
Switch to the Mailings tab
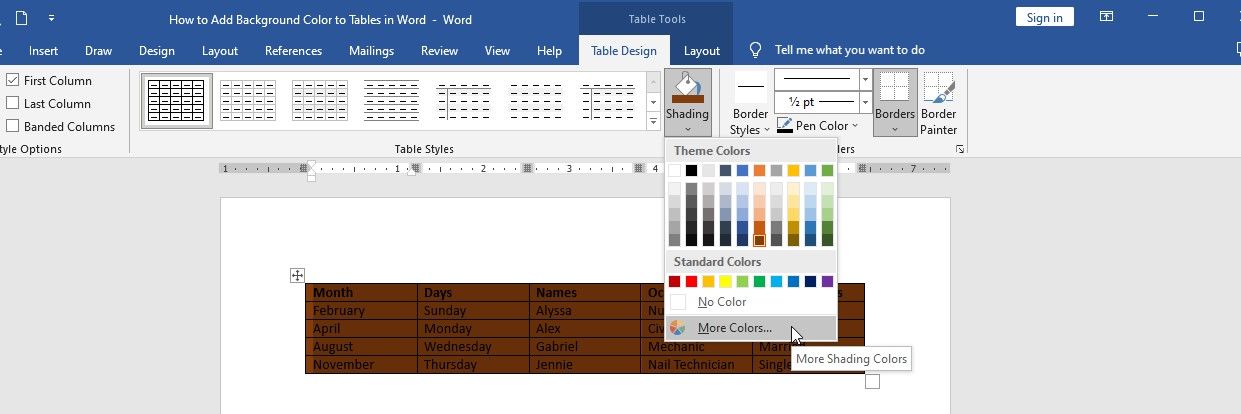[x=371, y=51]
